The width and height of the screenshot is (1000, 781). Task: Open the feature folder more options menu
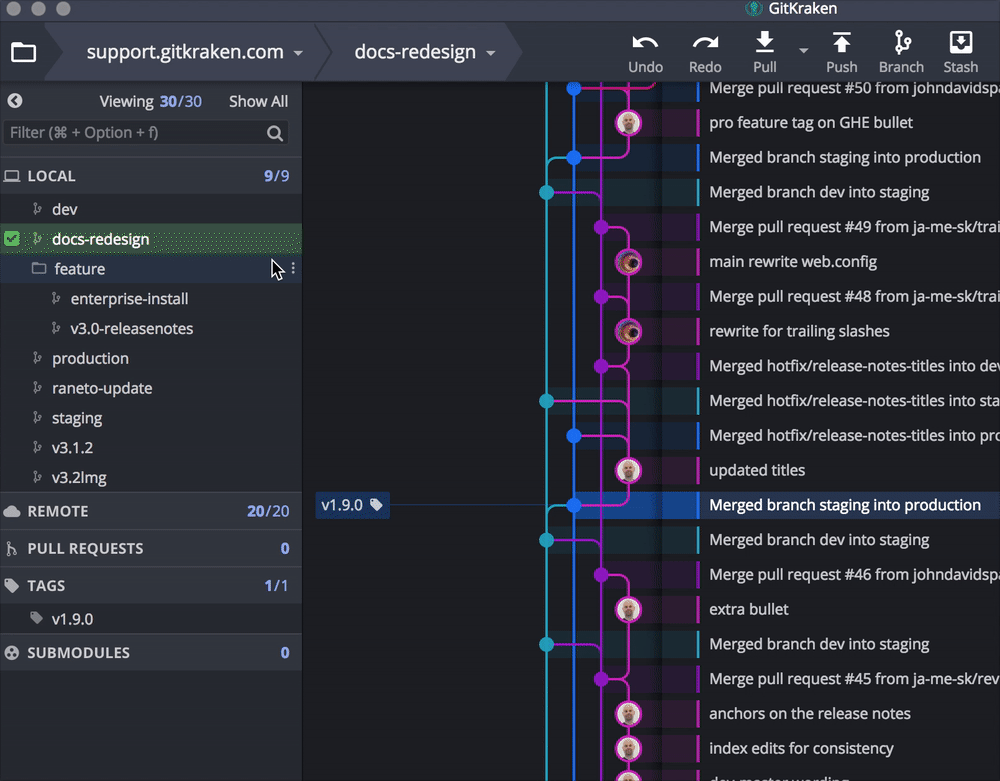coord(293,268)
